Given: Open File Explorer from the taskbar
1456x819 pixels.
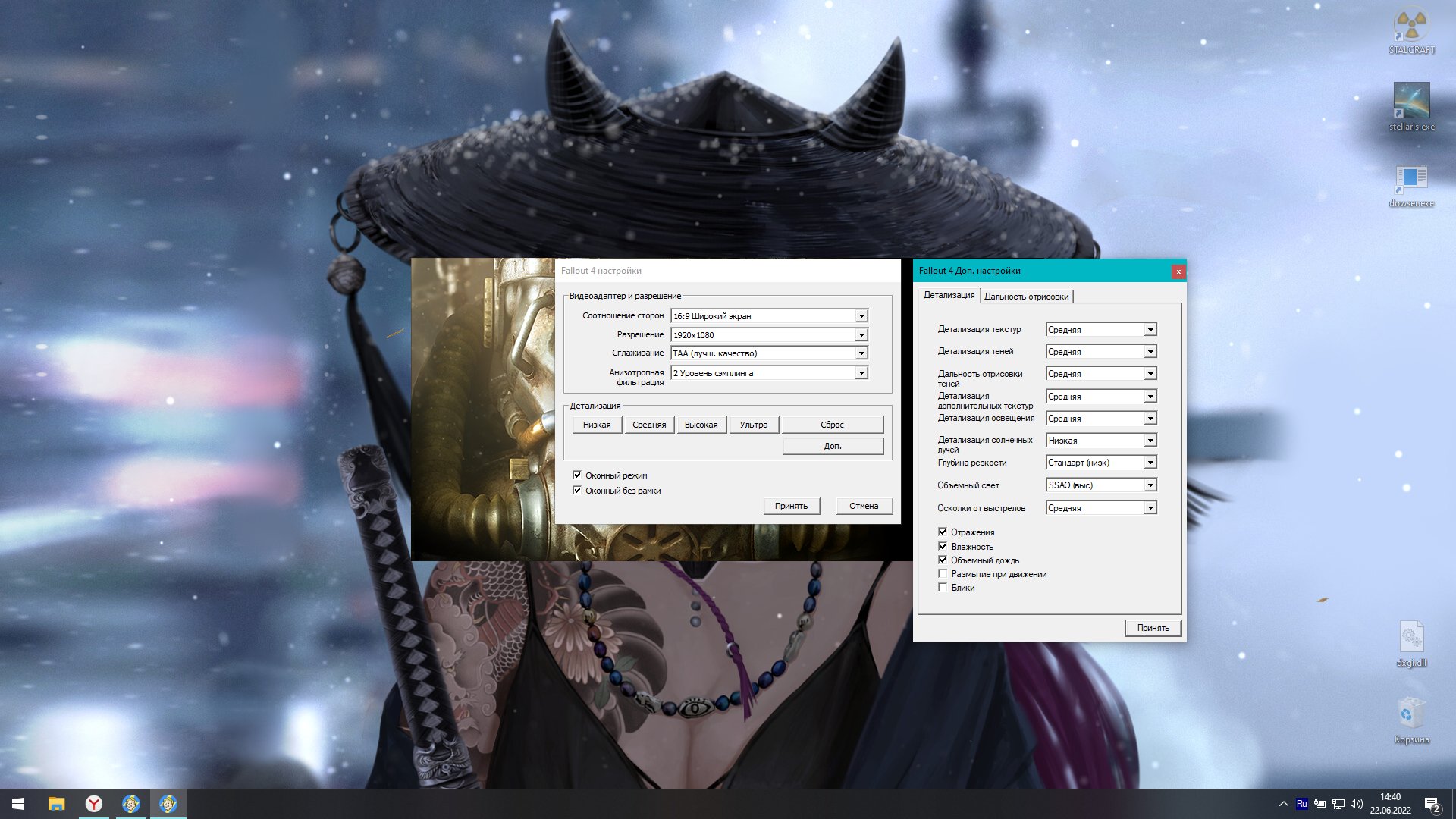Looking at the screenshot, I should (57, 804).
